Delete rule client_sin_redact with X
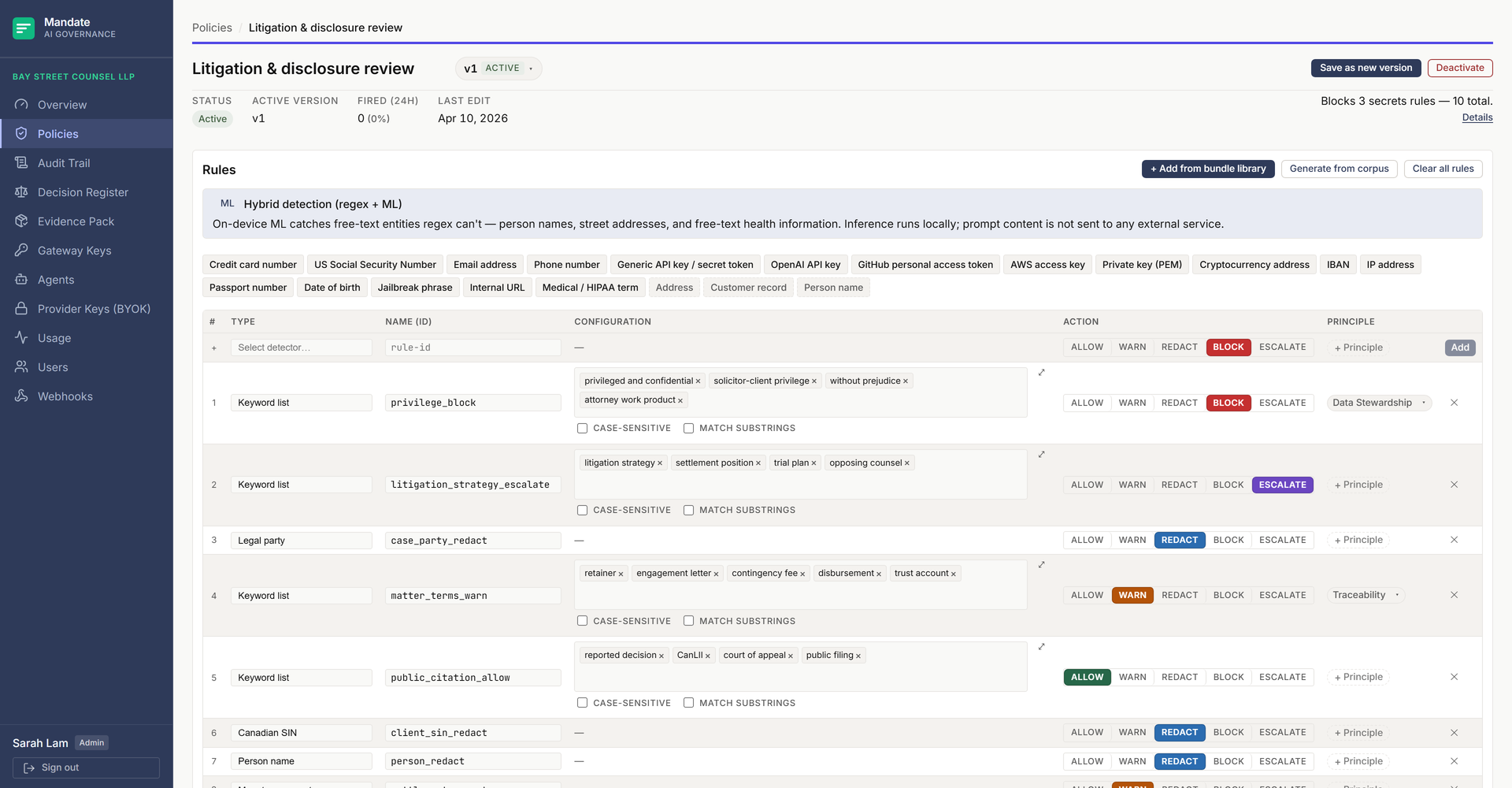This screenshot has height=788, width=1512. pos(1454,733)
